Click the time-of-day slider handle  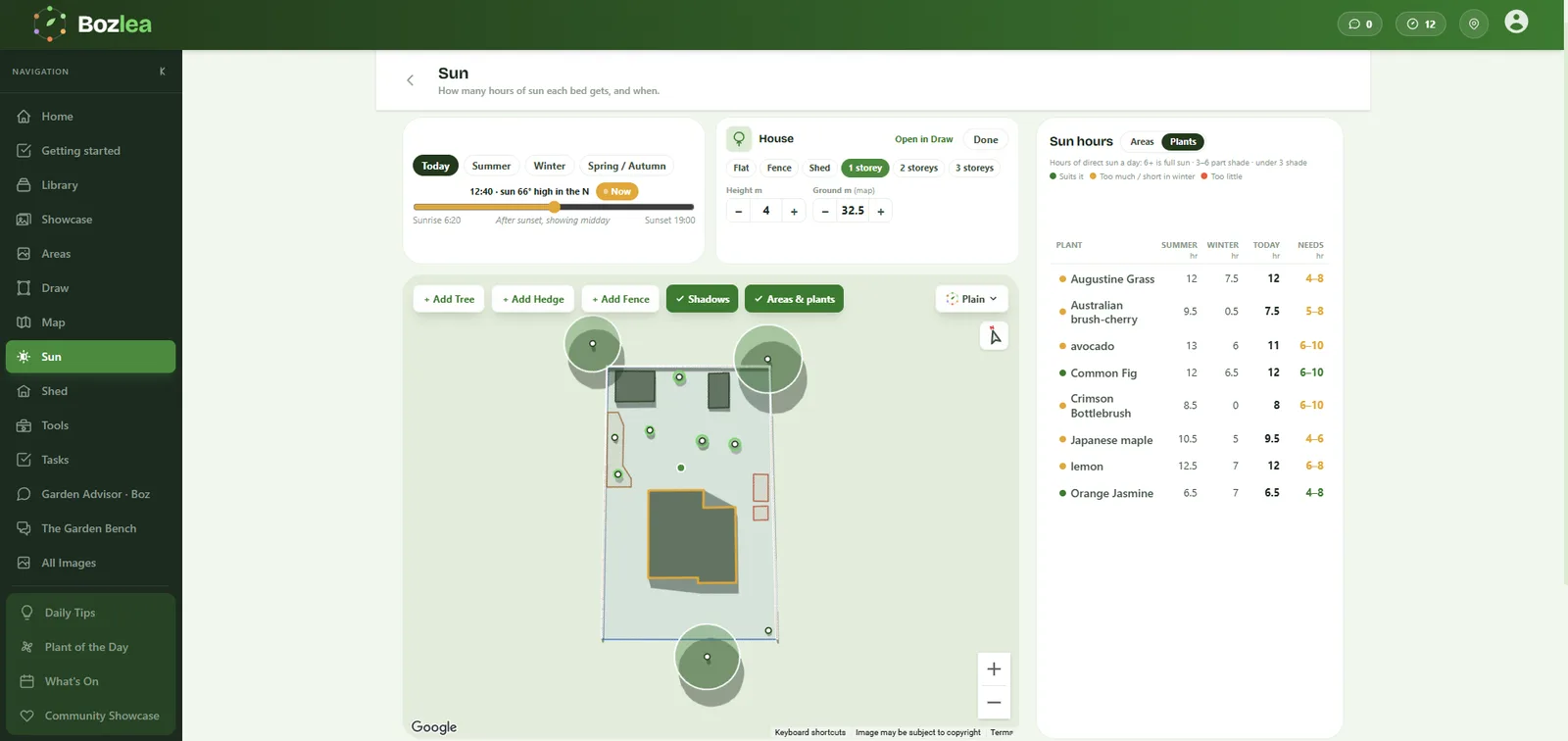[x=555, y=207]
